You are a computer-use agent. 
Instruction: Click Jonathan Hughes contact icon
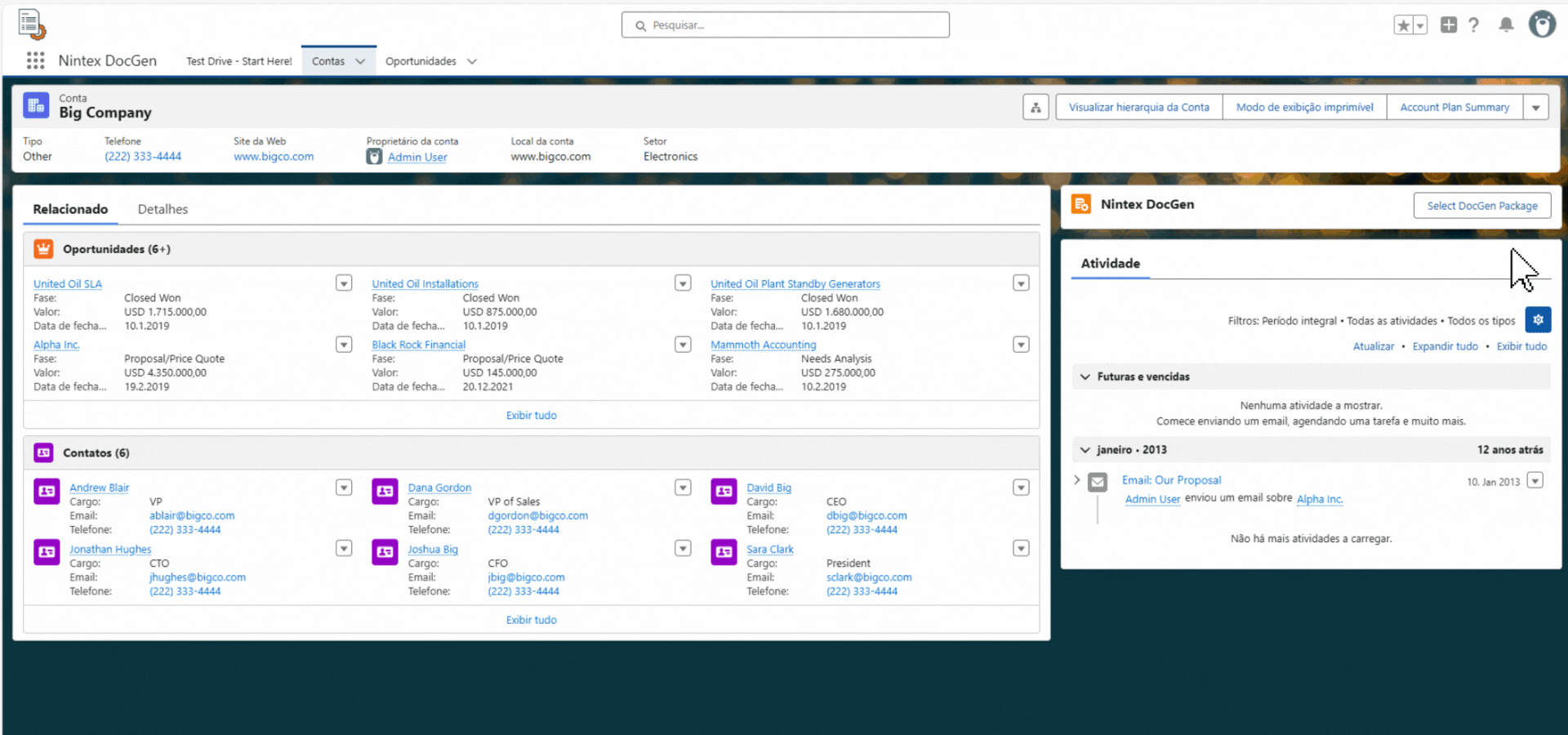pos(47,552)
